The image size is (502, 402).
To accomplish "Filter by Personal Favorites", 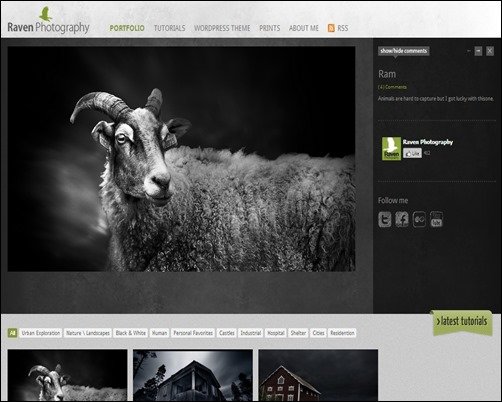I will point(193,333).
